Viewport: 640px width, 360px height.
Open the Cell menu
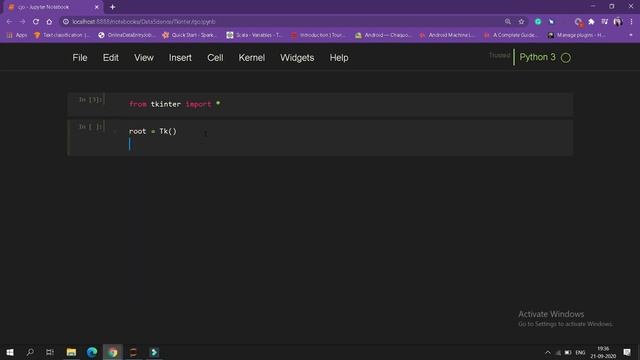215,58
